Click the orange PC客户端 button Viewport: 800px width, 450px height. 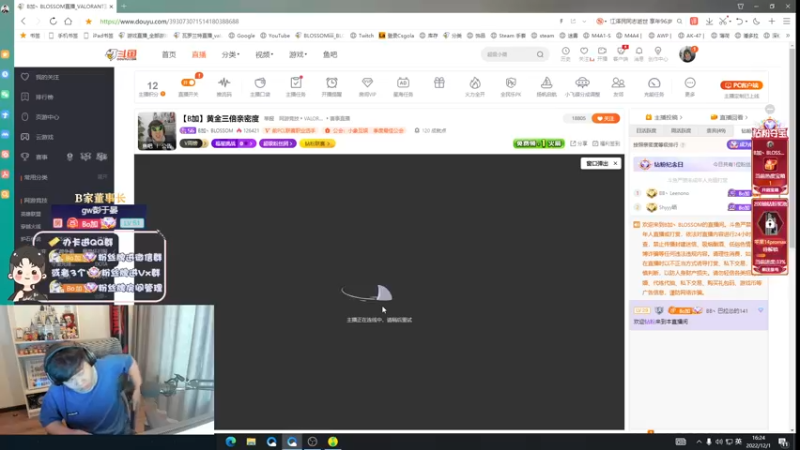[x=741, y=85]
